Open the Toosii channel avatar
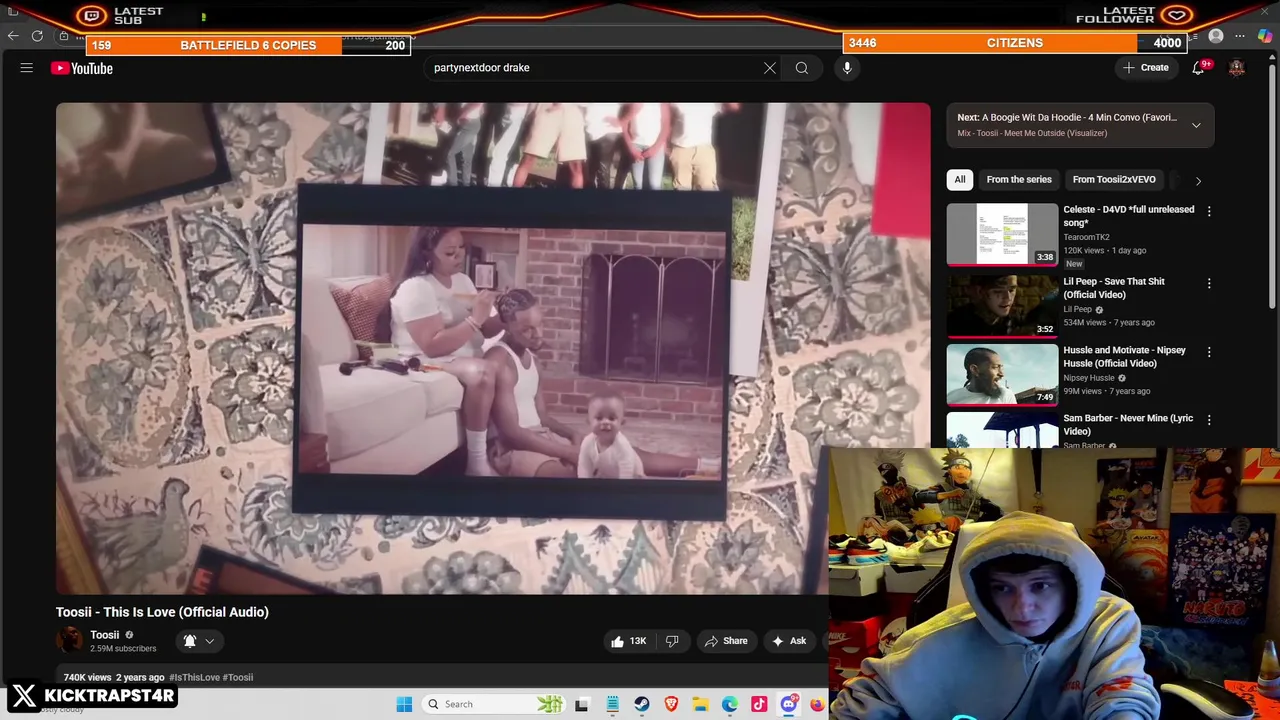1280x720 pixels. pyautogui.click(x=70, y=640)
